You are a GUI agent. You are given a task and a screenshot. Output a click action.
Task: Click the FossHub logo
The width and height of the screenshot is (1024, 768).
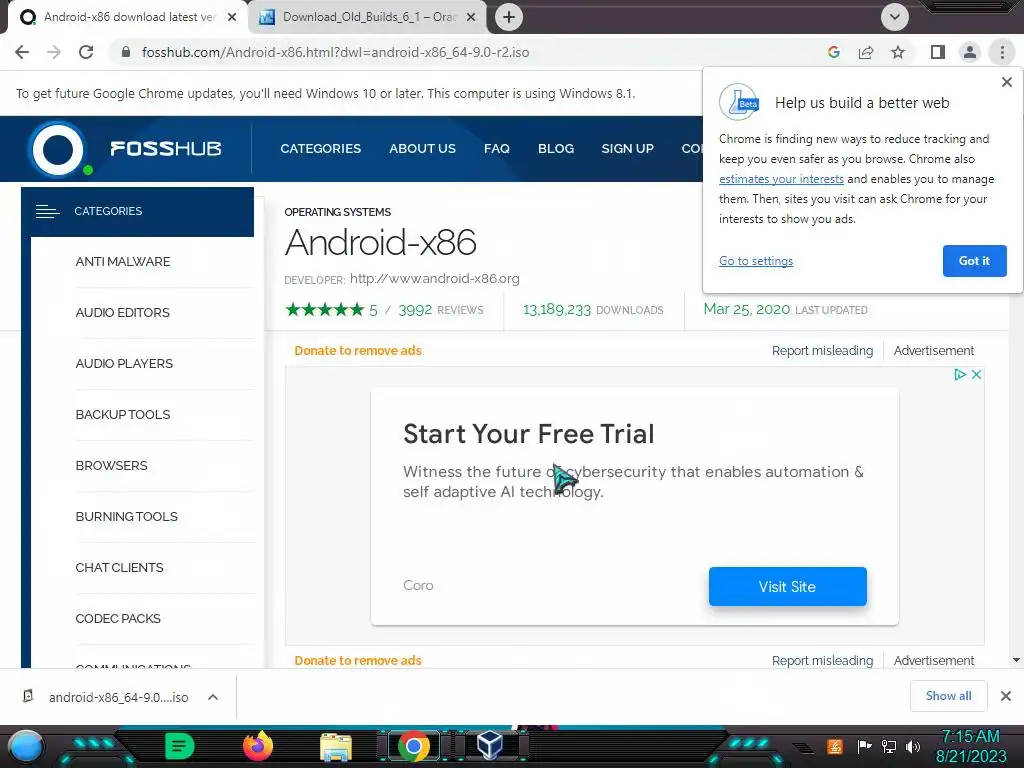[124, 149]
